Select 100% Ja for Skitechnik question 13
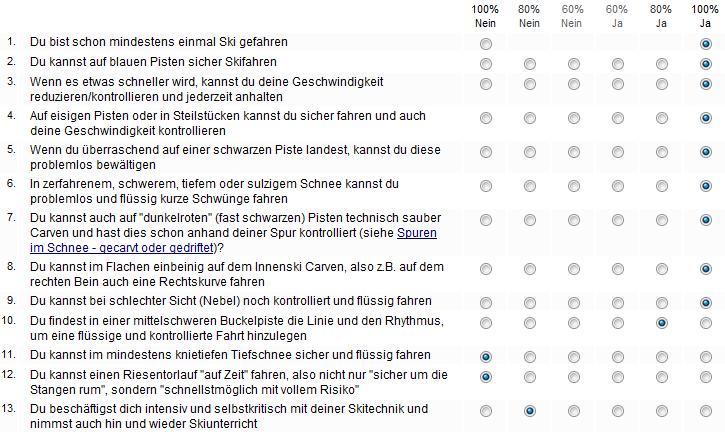The image size is (725, 432). tap(705, 411)
